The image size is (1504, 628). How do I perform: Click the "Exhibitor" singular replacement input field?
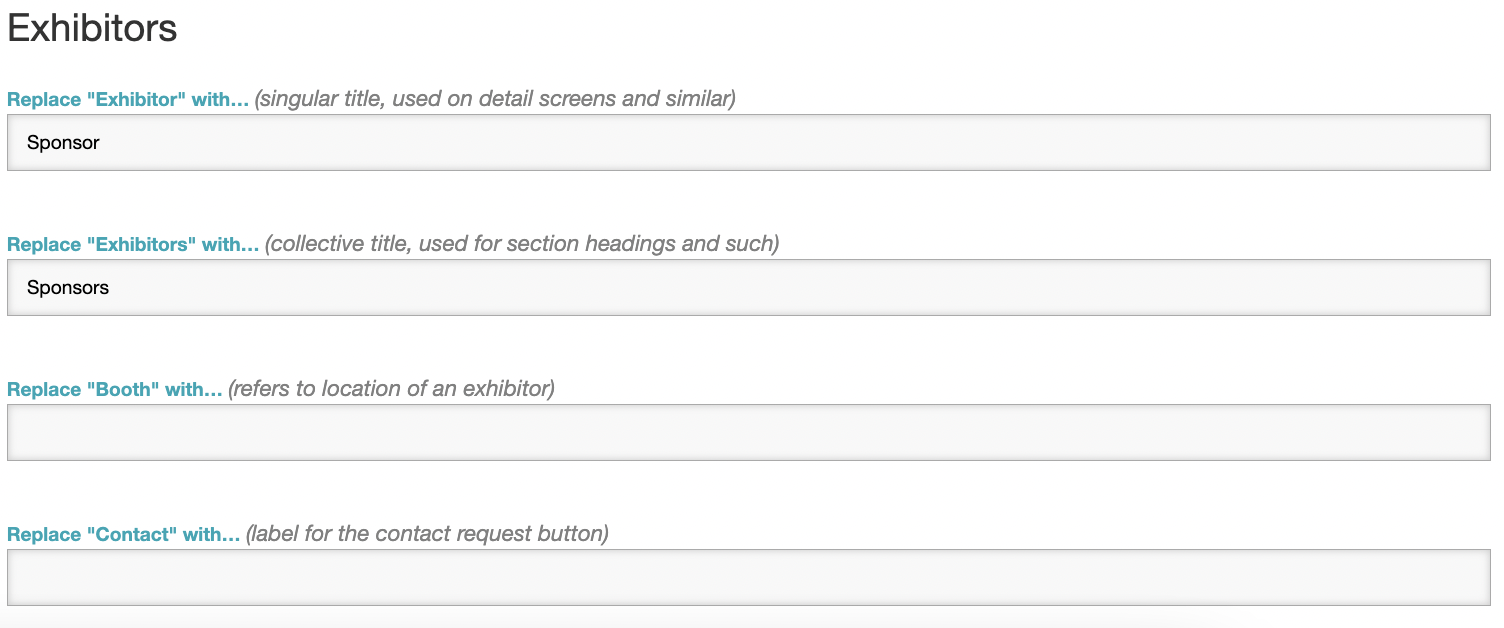(x=748, y=143)
